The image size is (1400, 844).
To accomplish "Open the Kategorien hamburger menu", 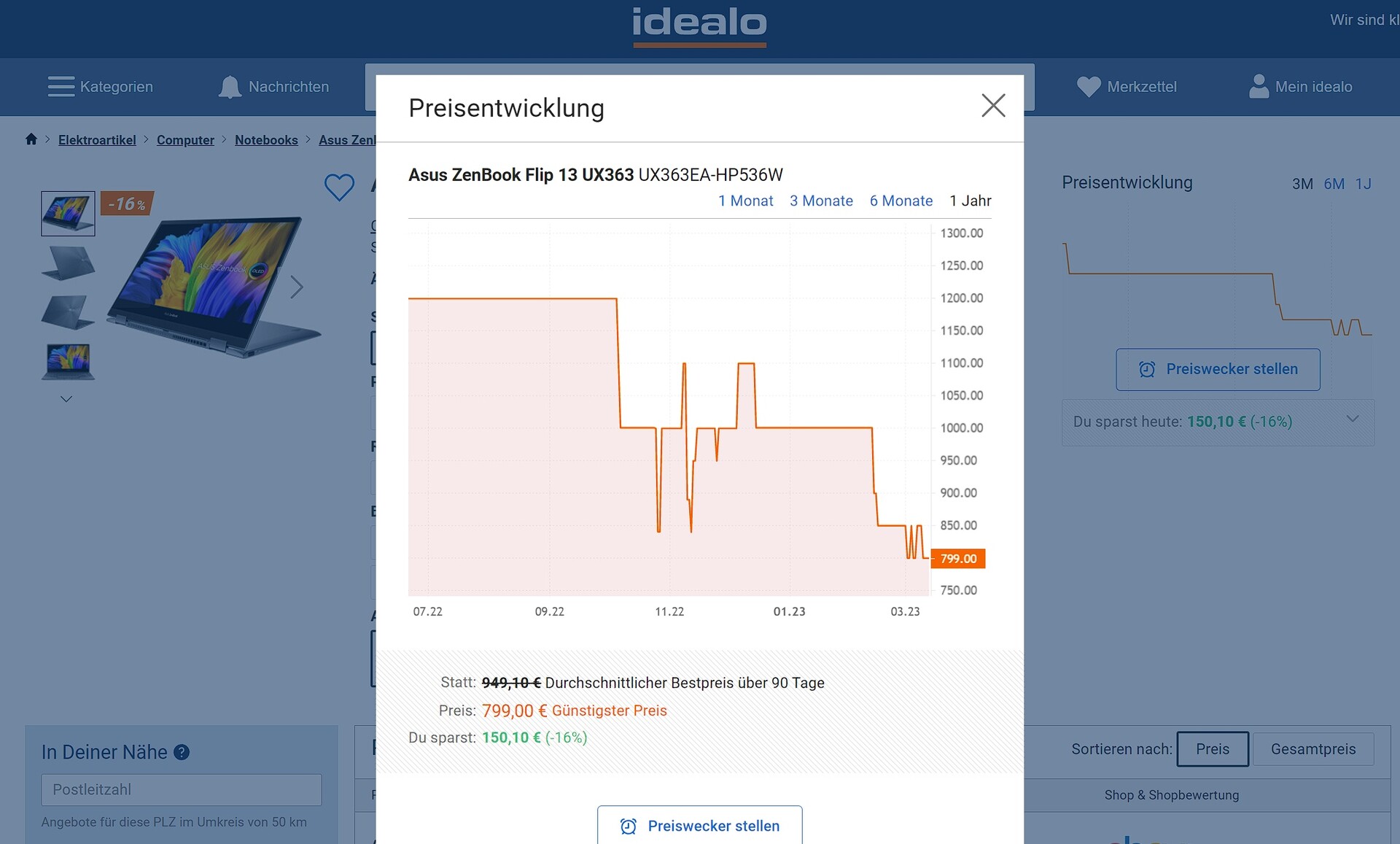I will pos(61,87).
